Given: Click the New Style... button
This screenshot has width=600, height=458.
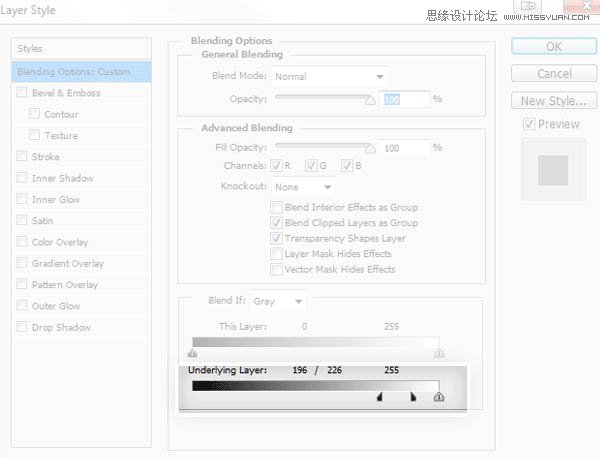Looking at the screenshot, I should [x=554, y=100].
